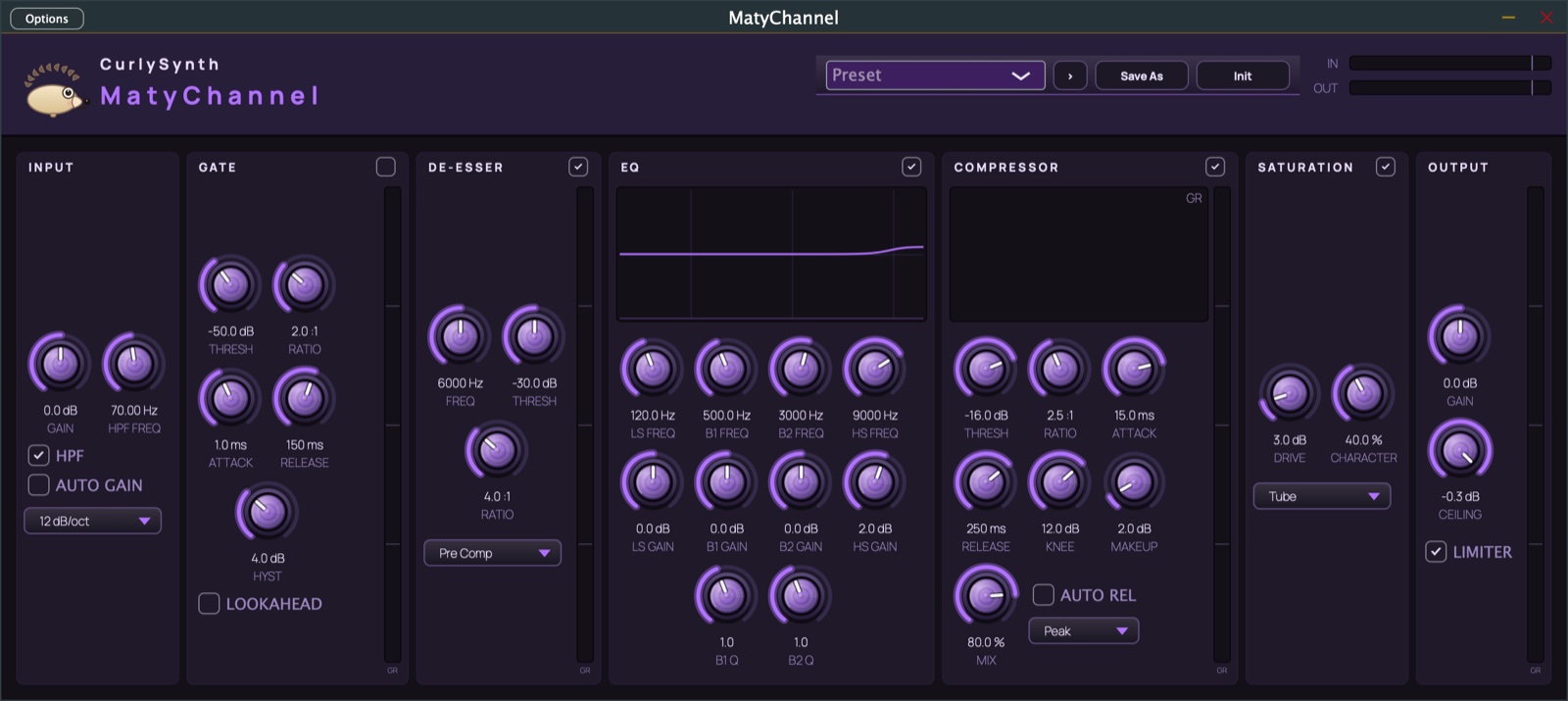The width and height of the screenshot is (1568, 701).
Task: Enable Gate LOOKAHEAD checkbox
Action: point(209,603)
